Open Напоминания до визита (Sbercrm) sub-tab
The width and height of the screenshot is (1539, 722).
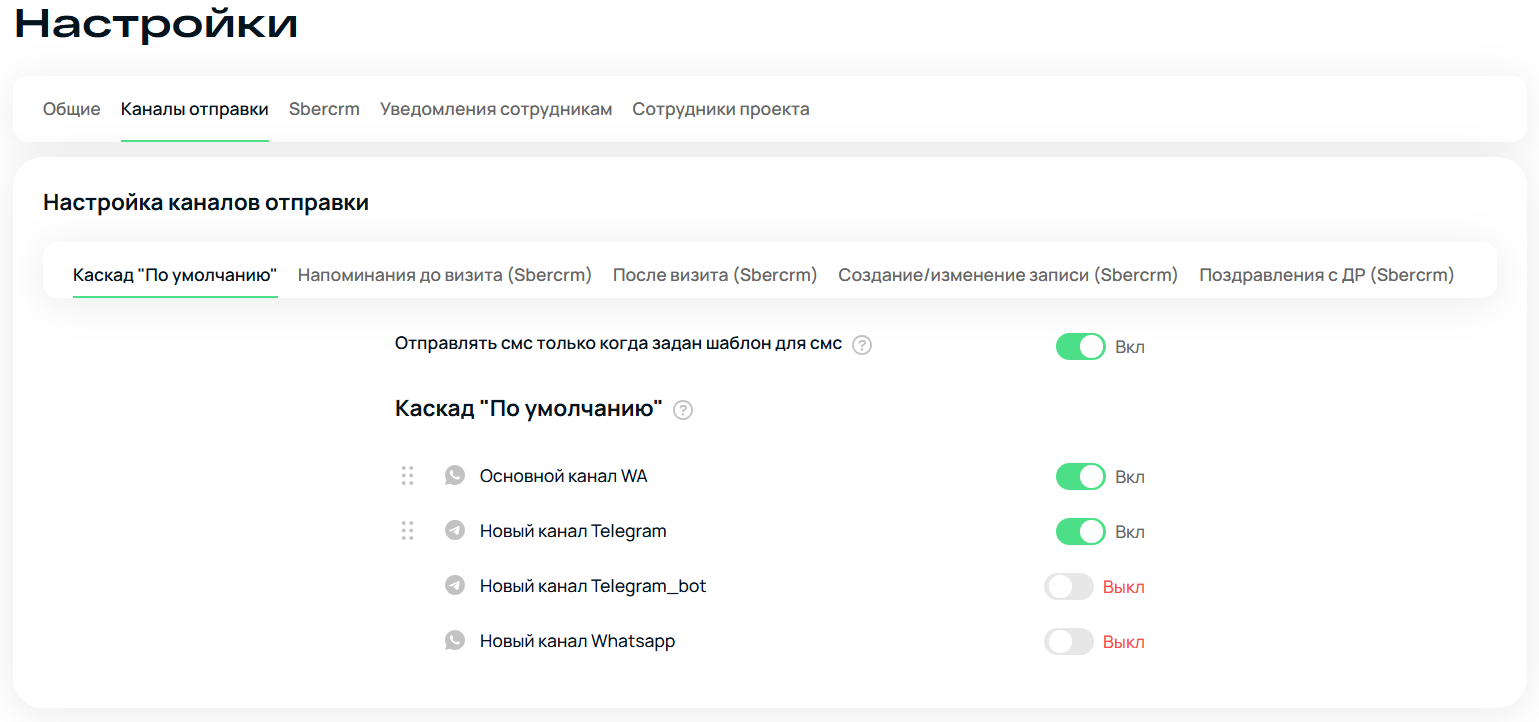pyautogui.click(x=445, y=274)
